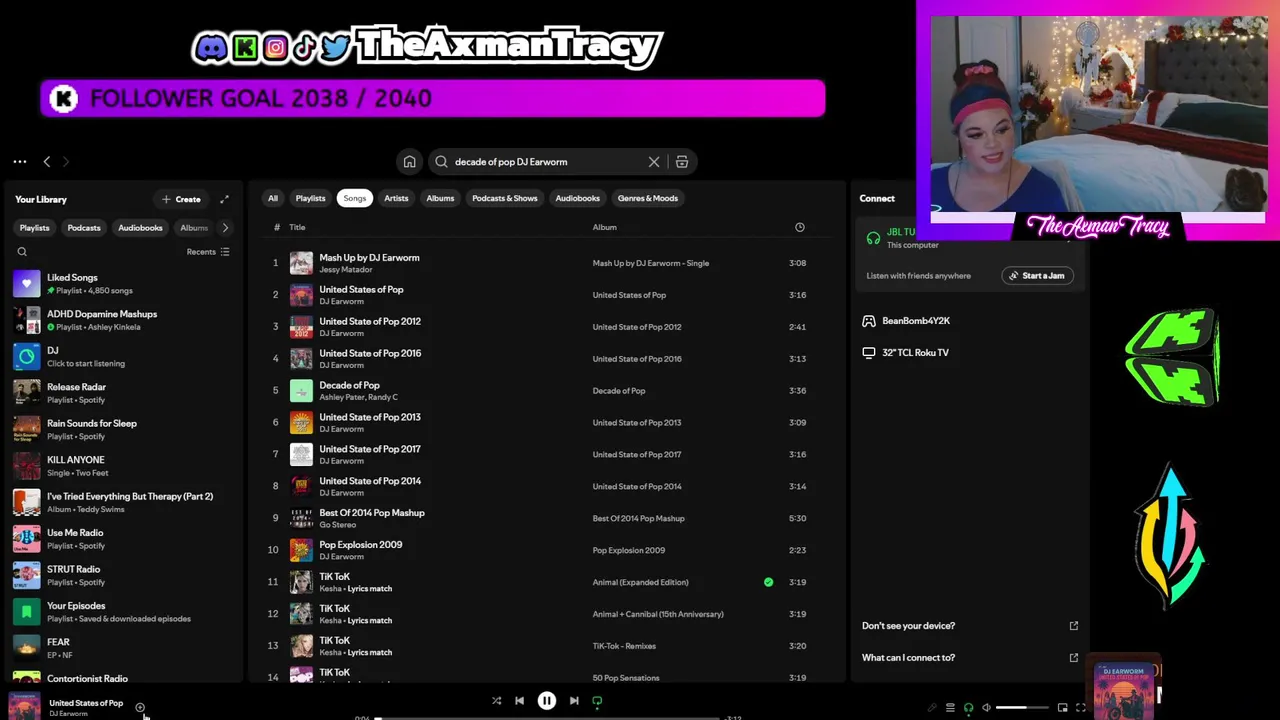Skip to the next track
The image size is (1280, 720).
click(574, 701)
